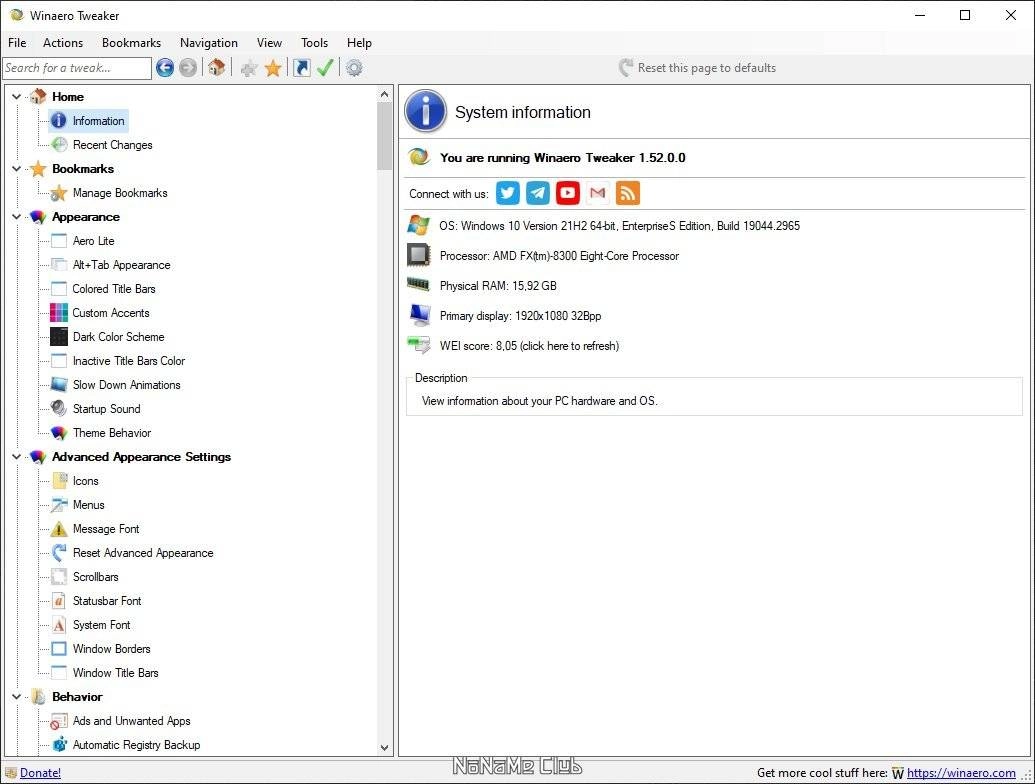Click the Winaero Tweaker version logo icon
The image size is (1035, 784).
[418, 157]
